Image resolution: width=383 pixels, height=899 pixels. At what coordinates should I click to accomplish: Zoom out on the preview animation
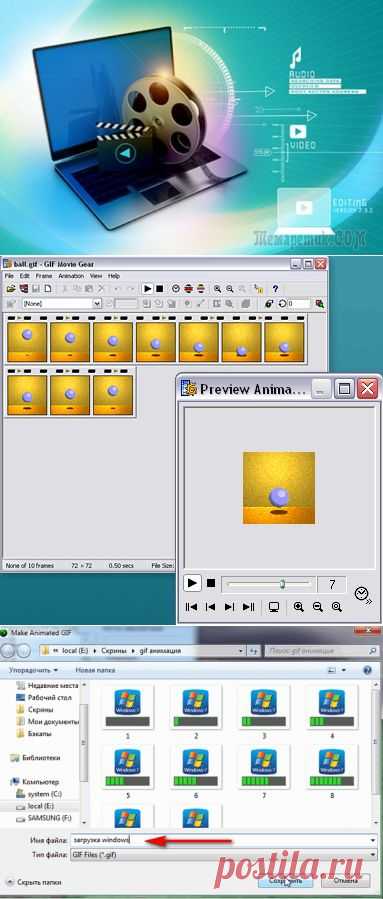[318, 607]
